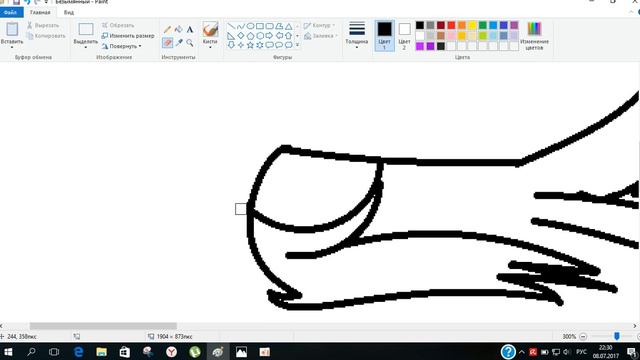Select Цвет 2 background color button
This screenshot has width=640, height=360.
point(404,36)
